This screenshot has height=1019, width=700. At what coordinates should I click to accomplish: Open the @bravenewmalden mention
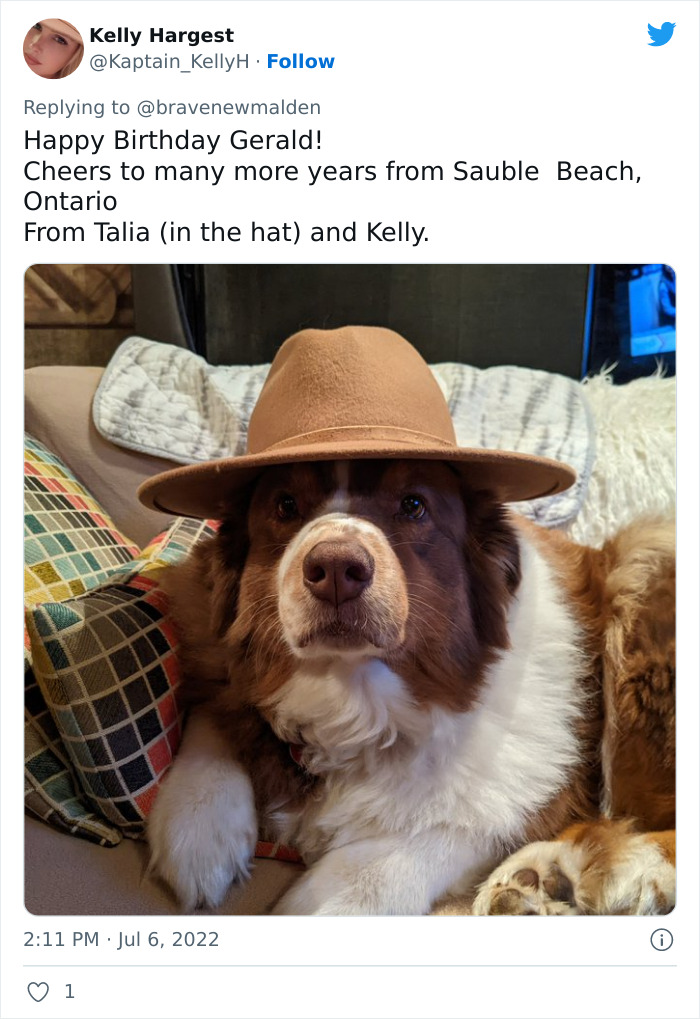(228, 107)
